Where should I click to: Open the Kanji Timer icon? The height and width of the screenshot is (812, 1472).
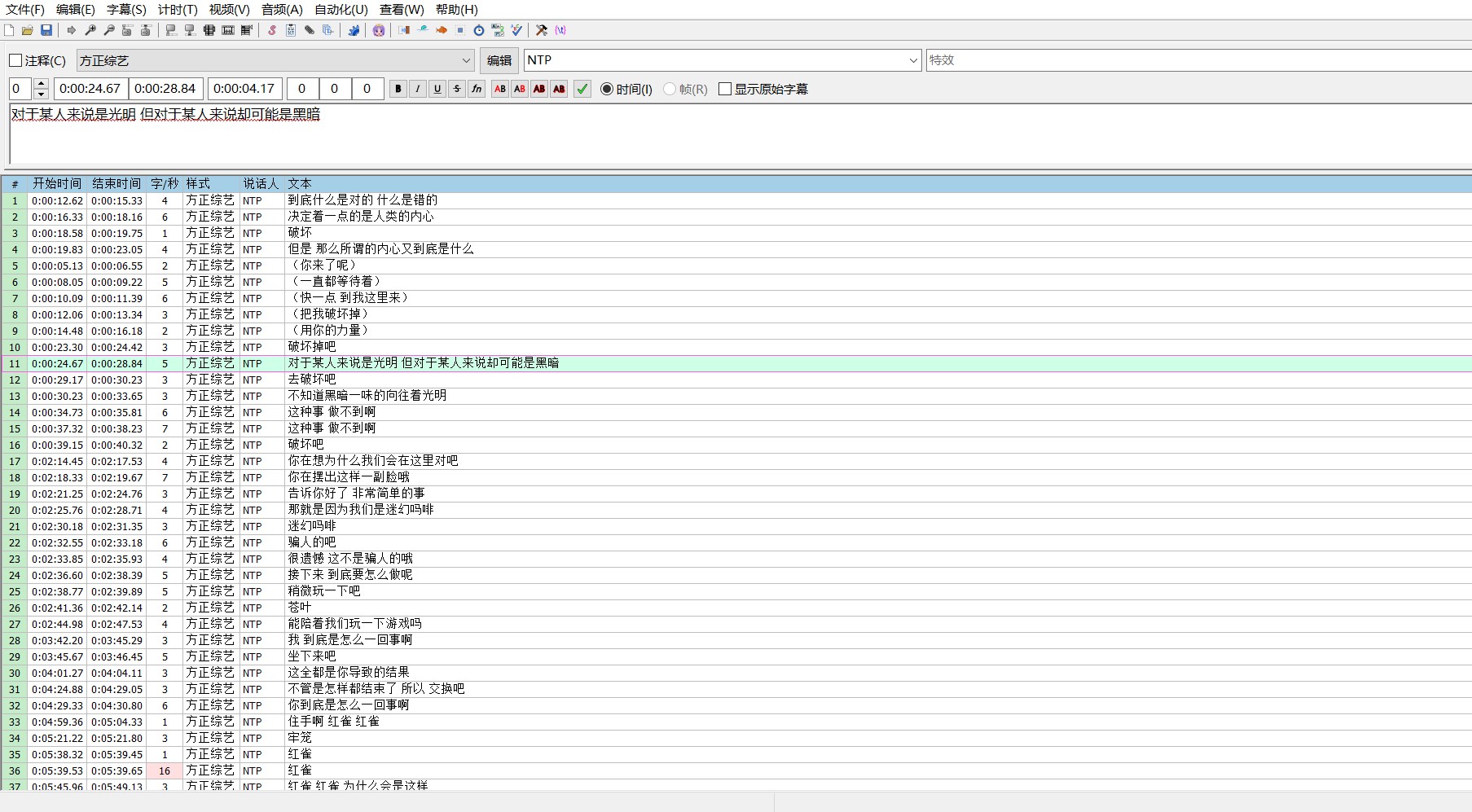coord(498,30)
